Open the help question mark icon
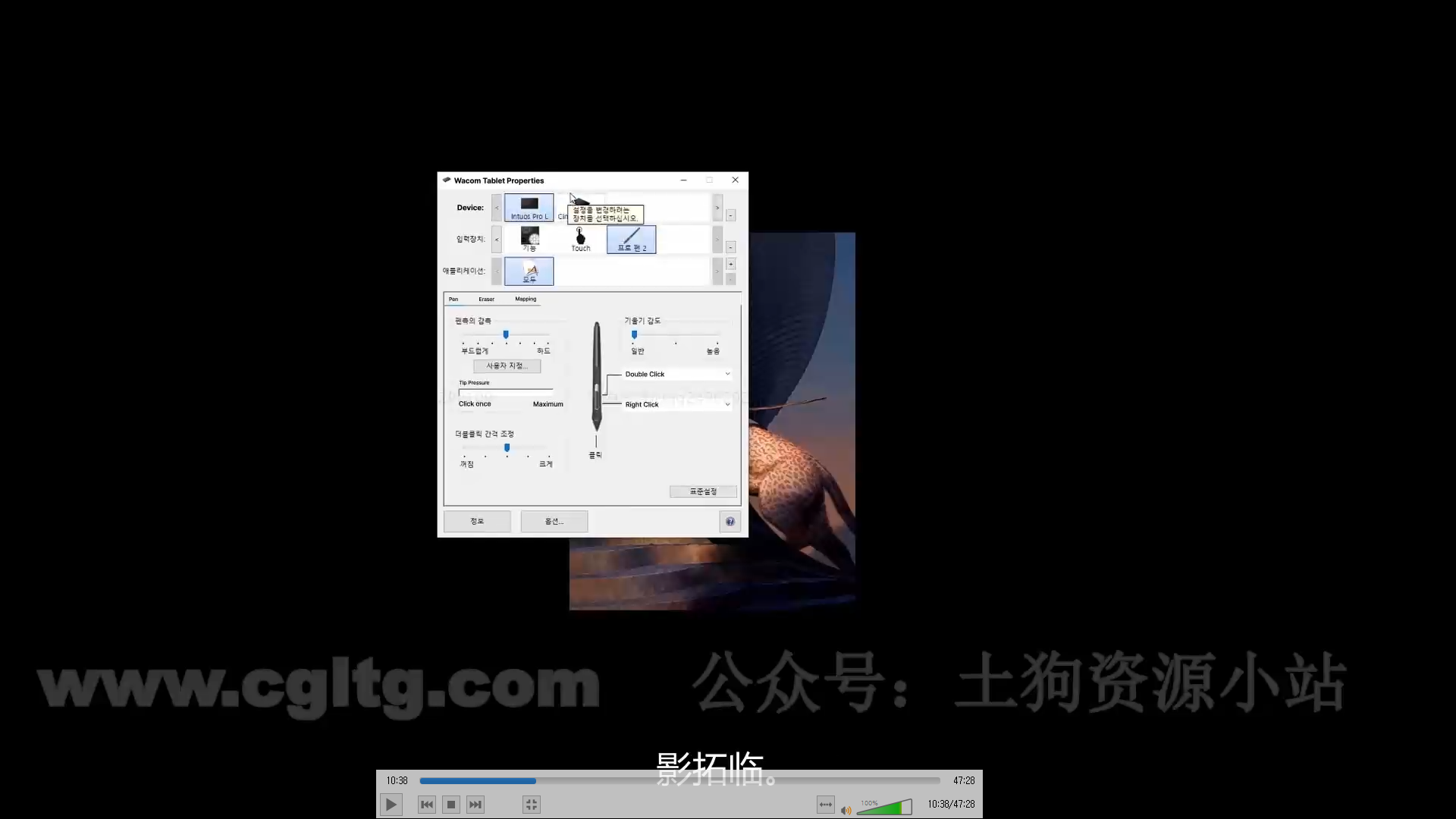This screenshot has height=819, width=1456. [x=730, y=521]
